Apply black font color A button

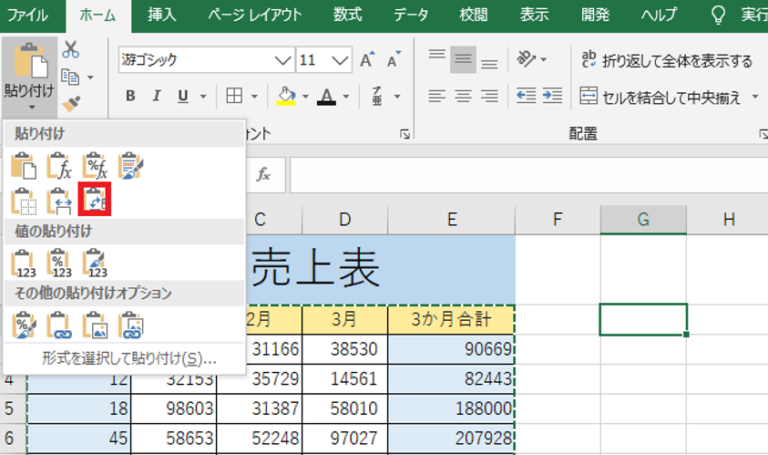coord(327,96)
